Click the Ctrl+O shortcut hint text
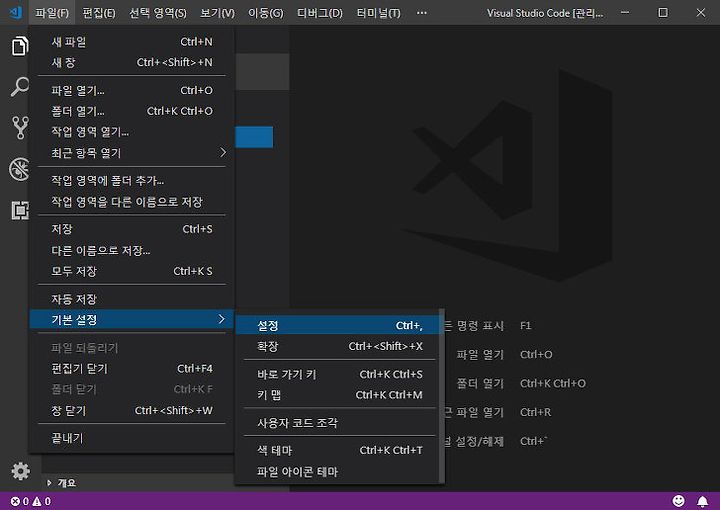The width and height of the screenshot is (720, 510). click(536, 354)
